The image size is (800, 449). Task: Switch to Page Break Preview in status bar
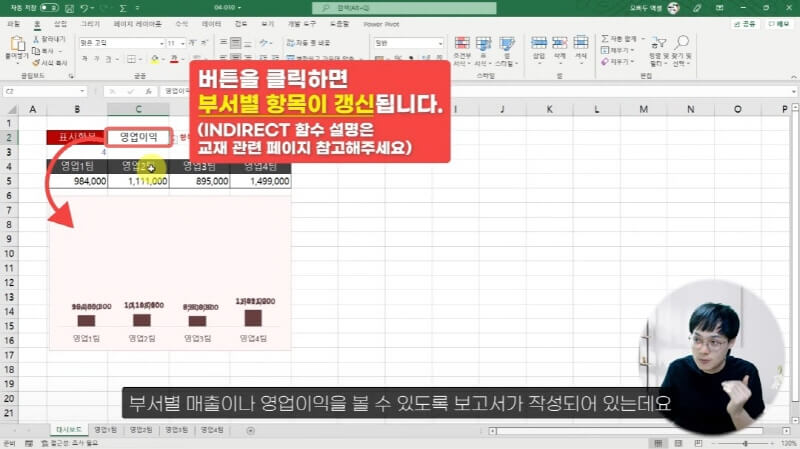pos(698,443)
